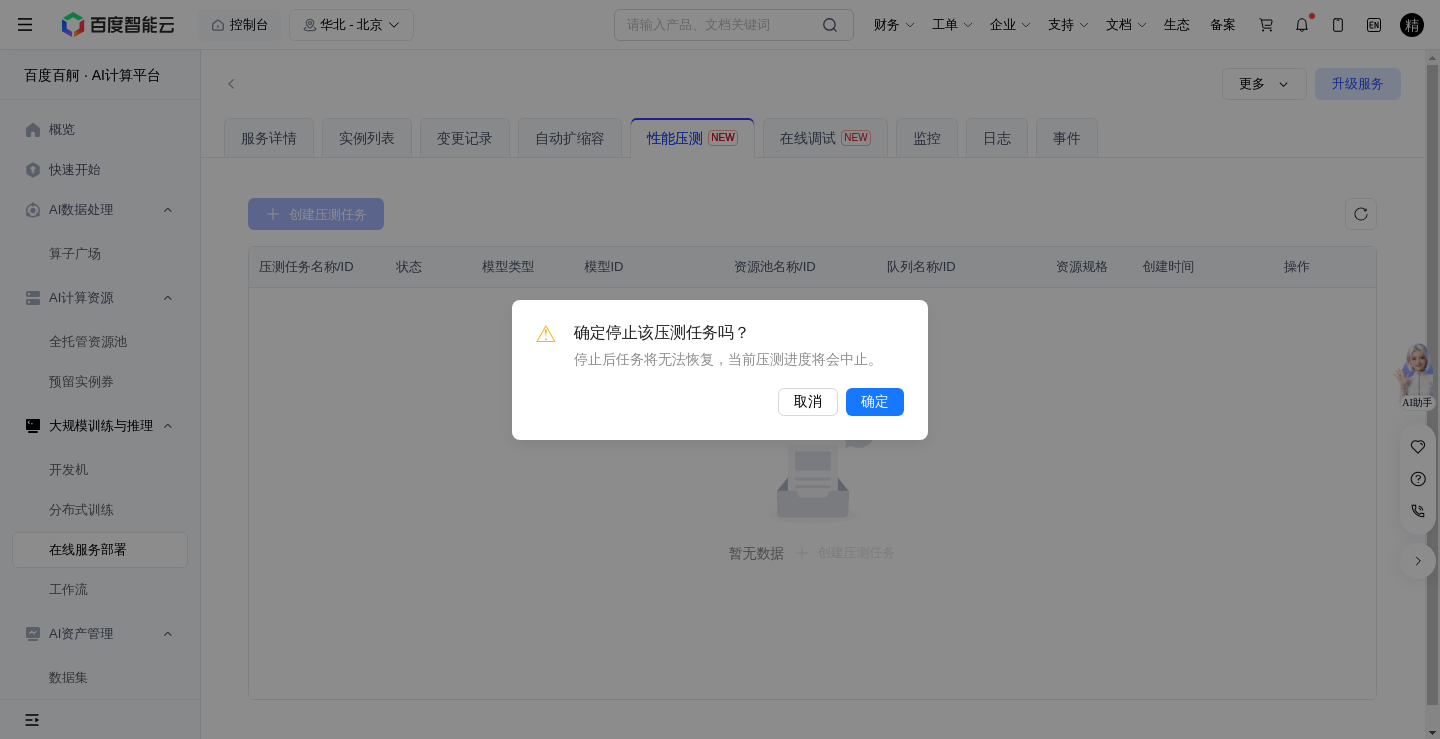Click the 快速开始 icon in sidebar
Image resolution: width=1440 pixels, height=739 pixels.
click(33, 170)
